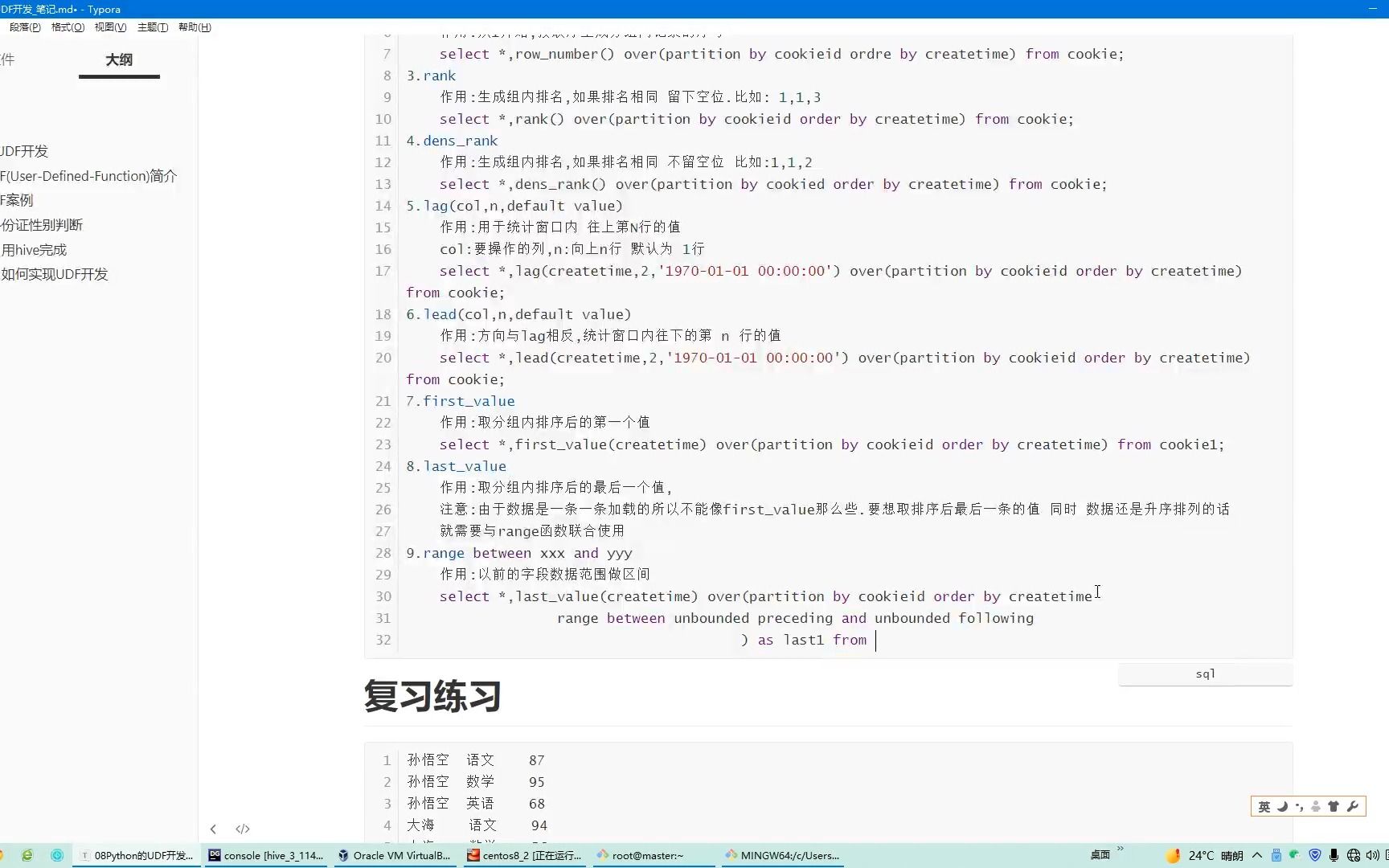
Task: Click line '9.range between xxx and yyy'
Action: pyautogui.click(x=519, y=553)
